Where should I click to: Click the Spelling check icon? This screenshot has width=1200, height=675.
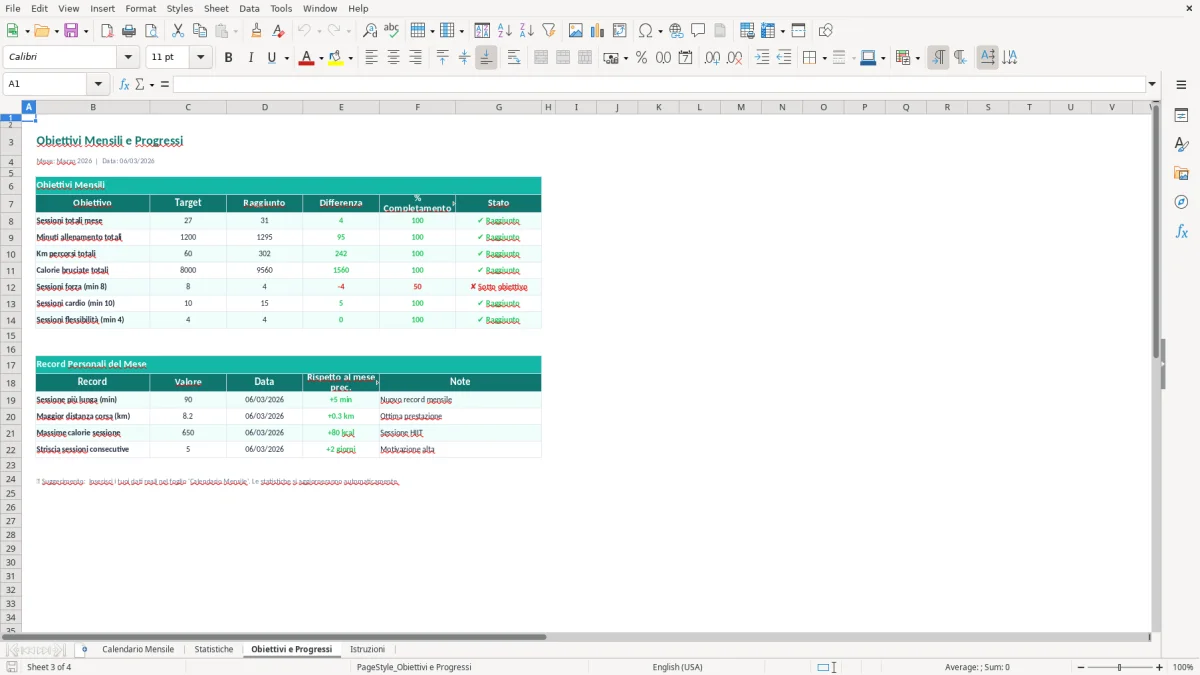pyautogui.click(x=392, y=31)
